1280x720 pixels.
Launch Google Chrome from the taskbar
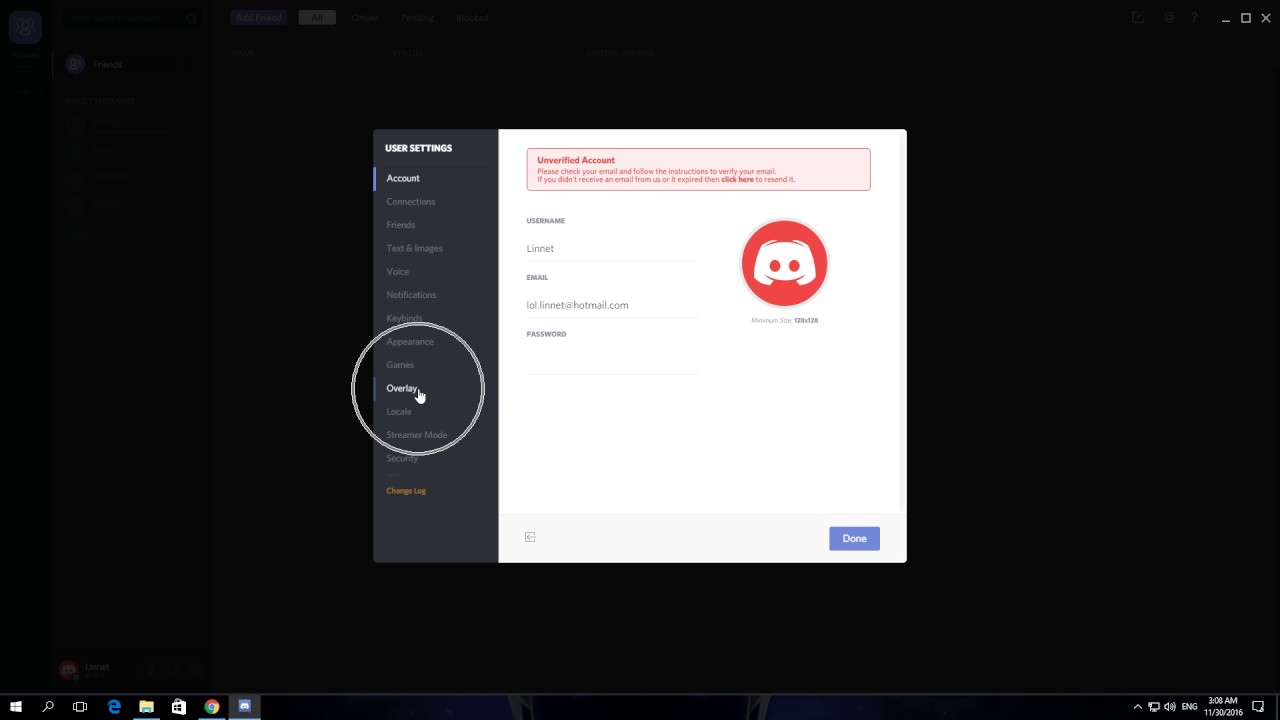[211, 707]
